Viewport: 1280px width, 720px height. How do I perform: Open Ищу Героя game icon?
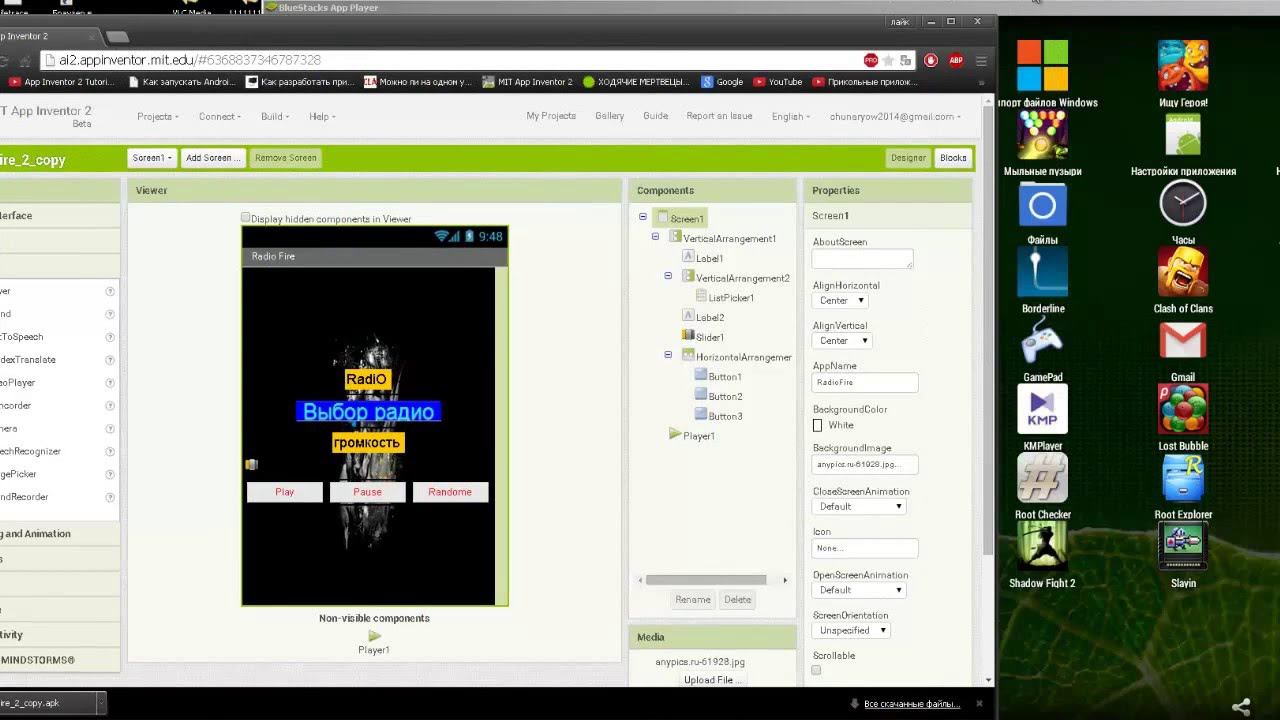point(1183,66)
